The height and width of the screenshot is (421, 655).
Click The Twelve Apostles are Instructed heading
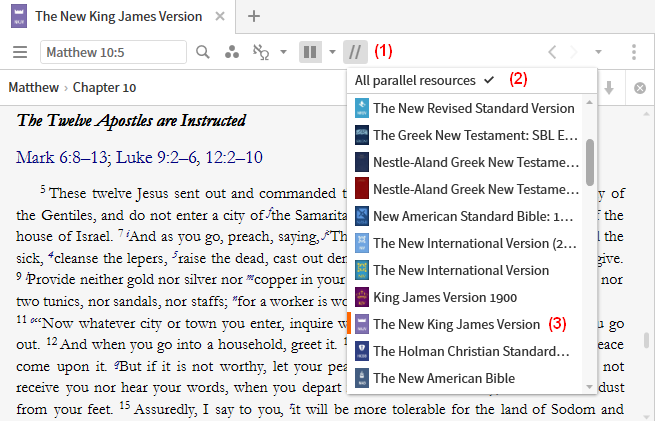click(131, 121)
